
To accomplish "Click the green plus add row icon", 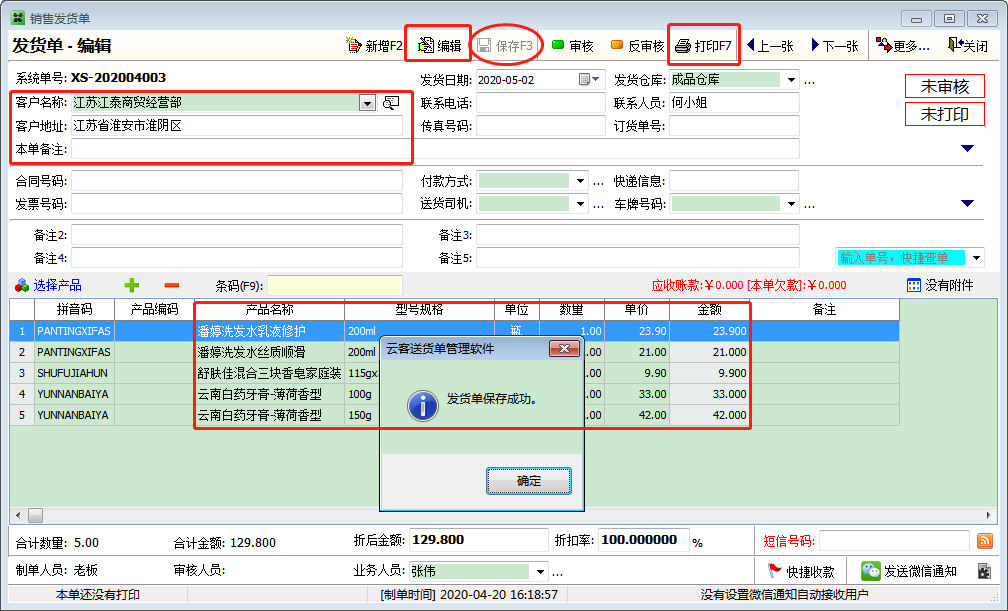I will 132,285.
